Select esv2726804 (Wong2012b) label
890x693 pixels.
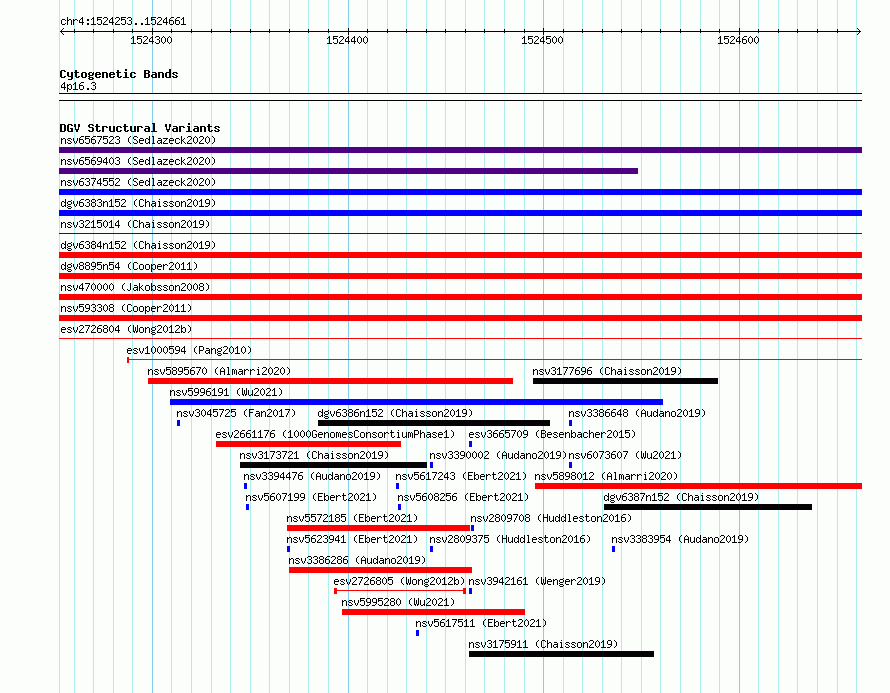click(x=126, y=329)
